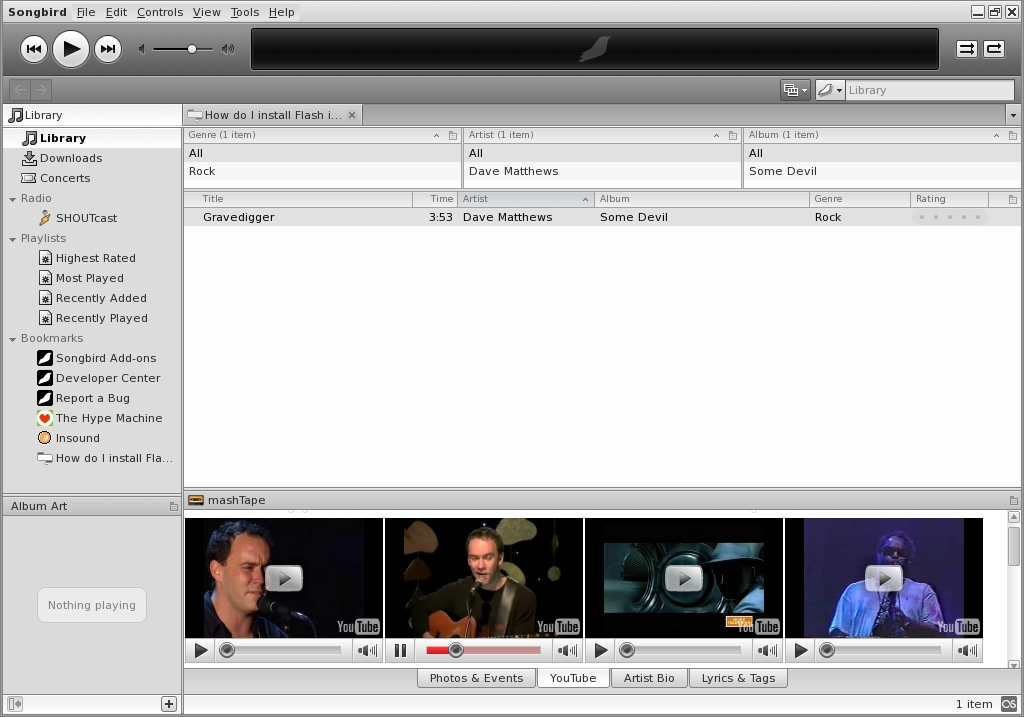Open the Edit menu
The height and width of the screenshot is (717, 1024).
tap(116, 12)
